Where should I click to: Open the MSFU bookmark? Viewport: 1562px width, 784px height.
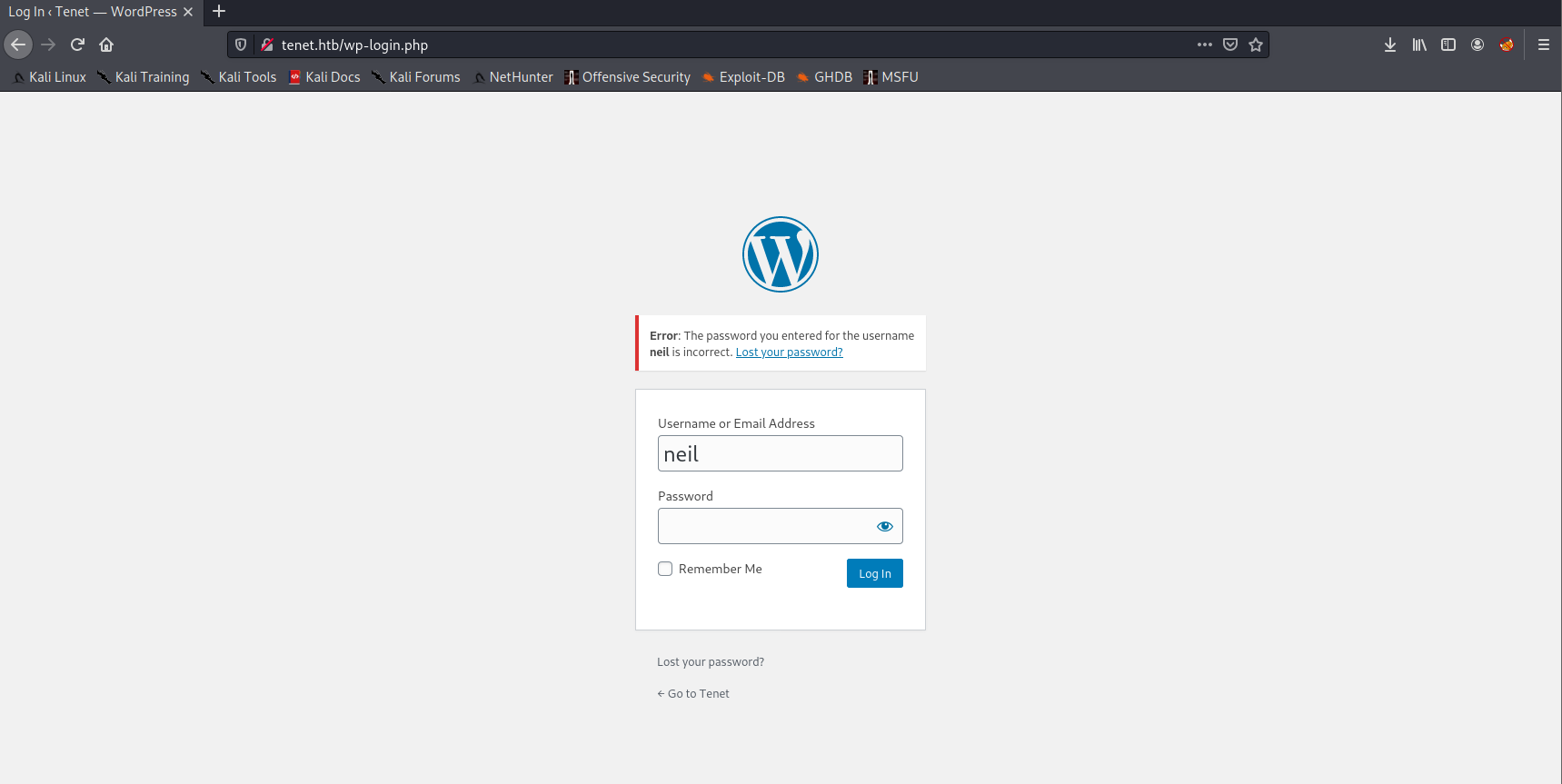[890, 77]
